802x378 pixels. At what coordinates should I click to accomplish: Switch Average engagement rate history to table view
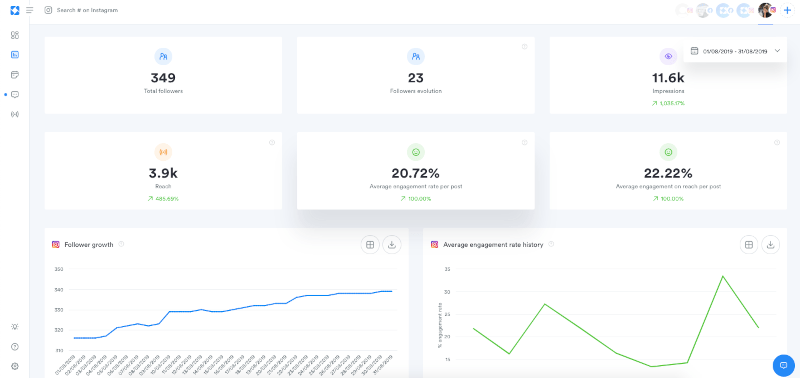click(x=749, y=244)
